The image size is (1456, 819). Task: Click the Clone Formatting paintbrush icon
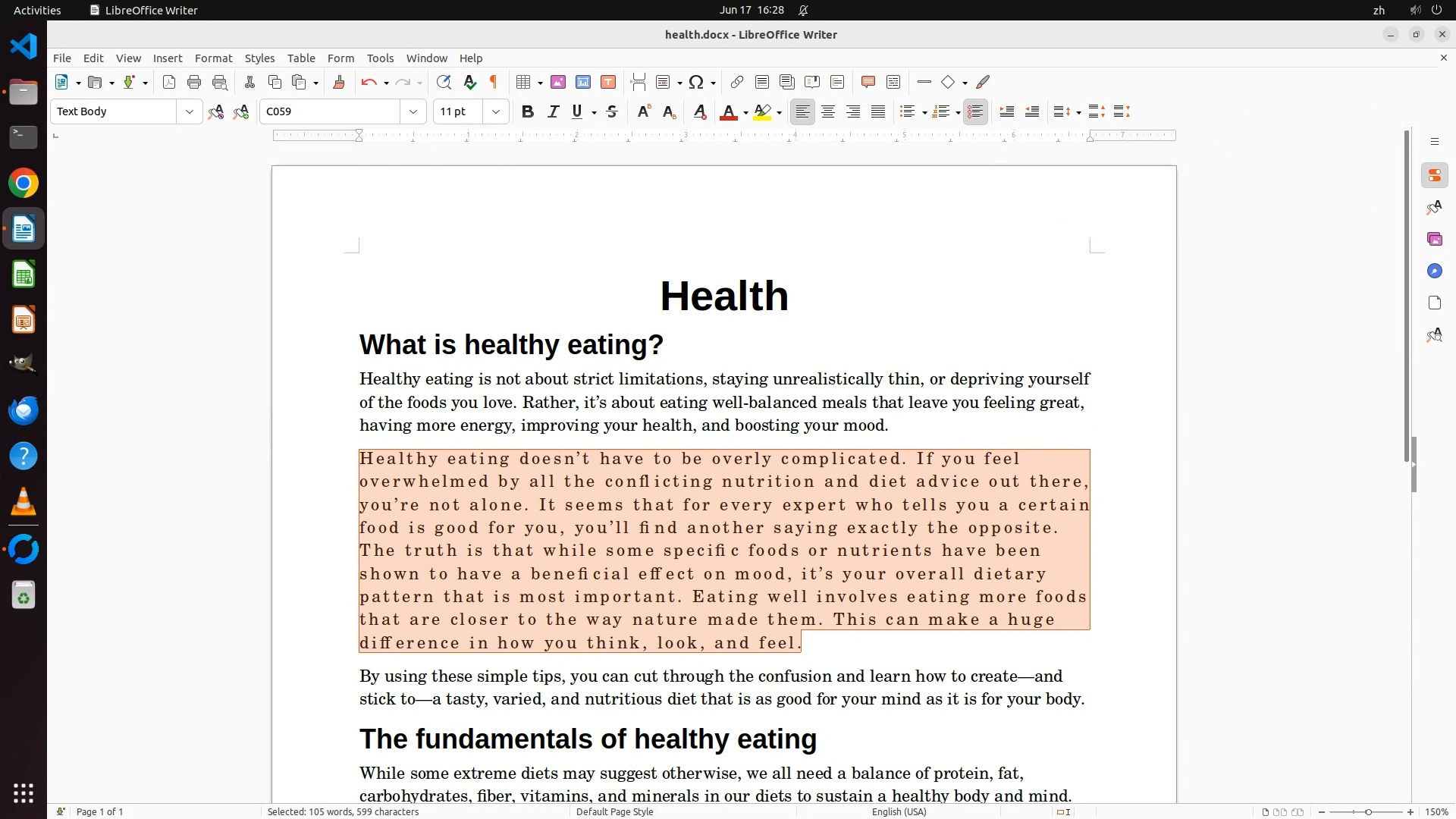pyautogui.click(x=339, y=82)
